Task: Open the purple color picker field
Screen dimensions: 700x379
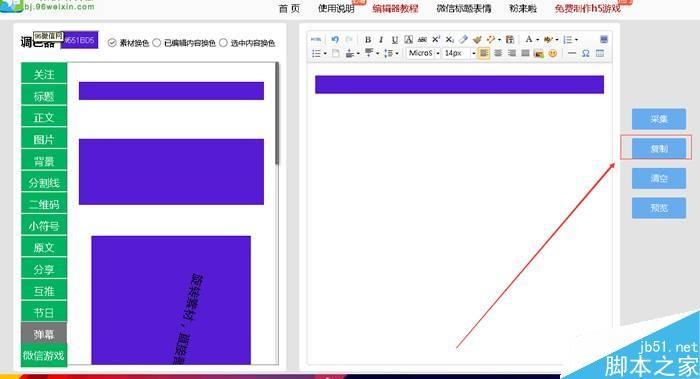Action: tap(79, 40)
